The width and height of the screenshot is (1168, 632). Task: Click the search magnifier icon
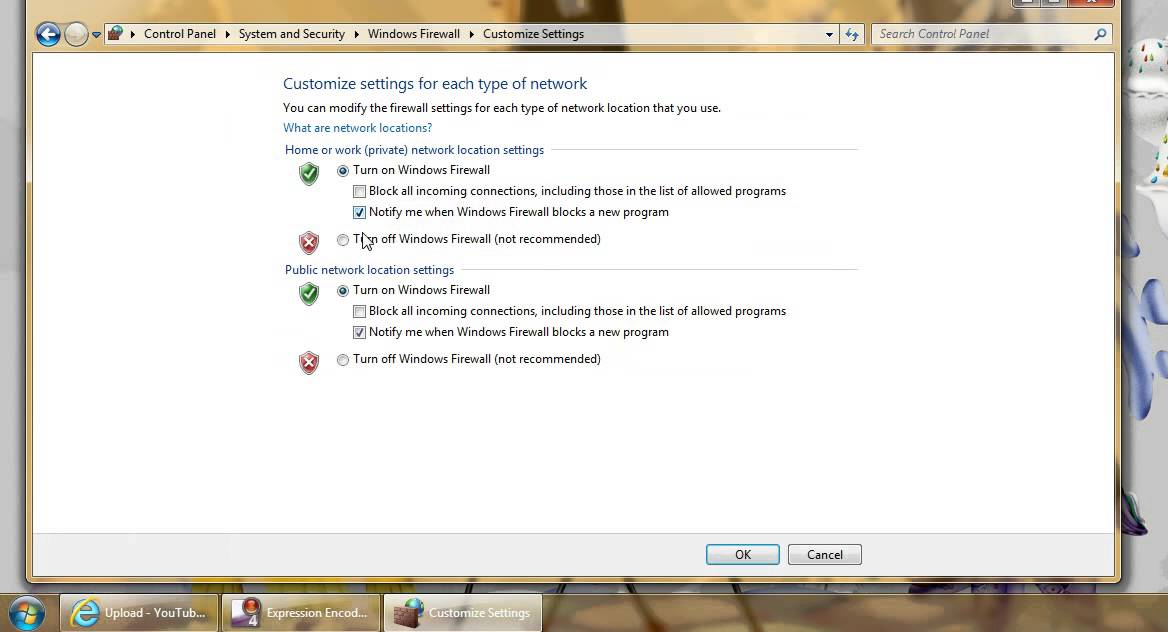click(1100, 34)
